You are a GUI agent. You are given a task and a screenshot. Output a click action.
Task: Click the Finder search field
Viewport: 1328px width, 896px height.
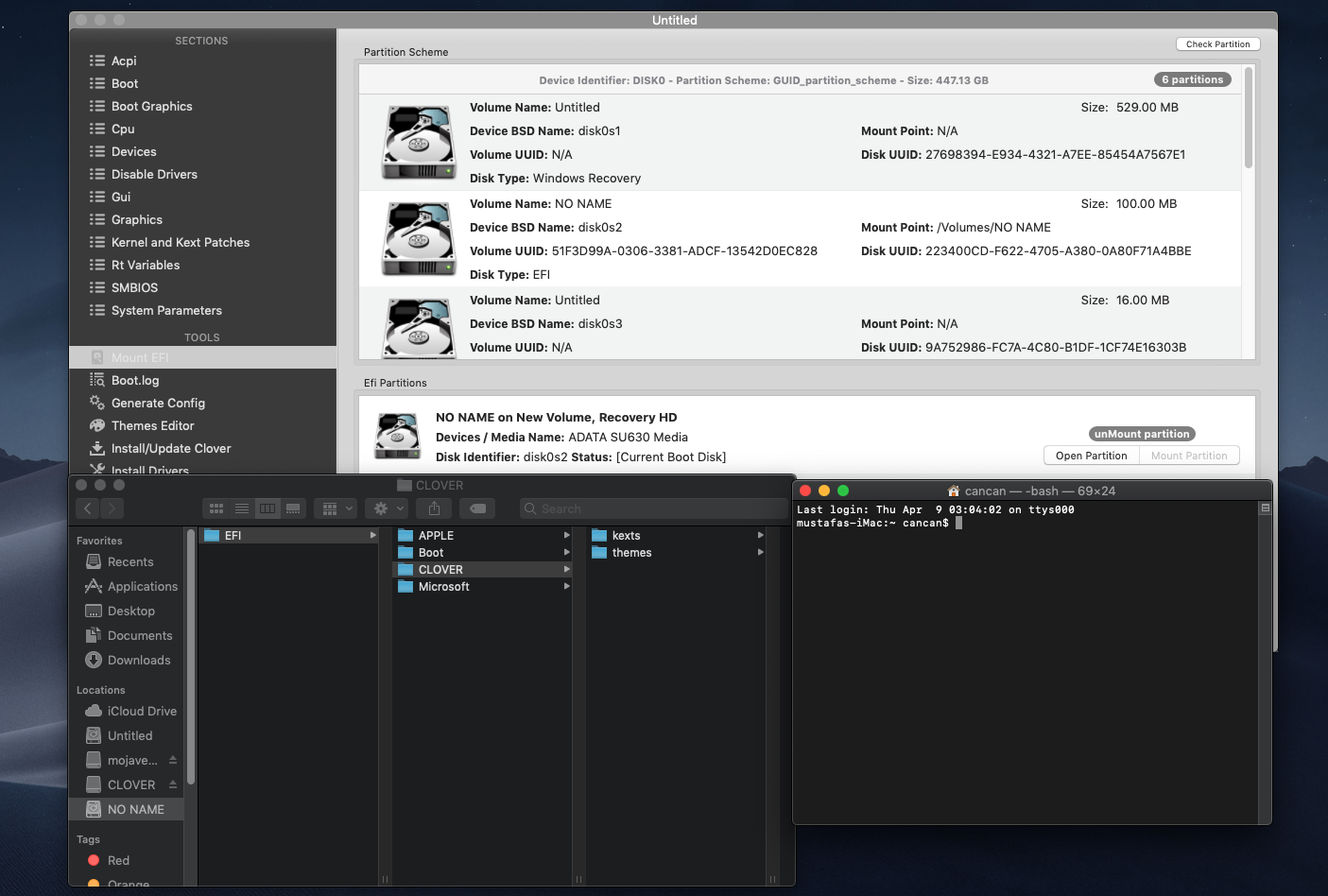point(653,508)
